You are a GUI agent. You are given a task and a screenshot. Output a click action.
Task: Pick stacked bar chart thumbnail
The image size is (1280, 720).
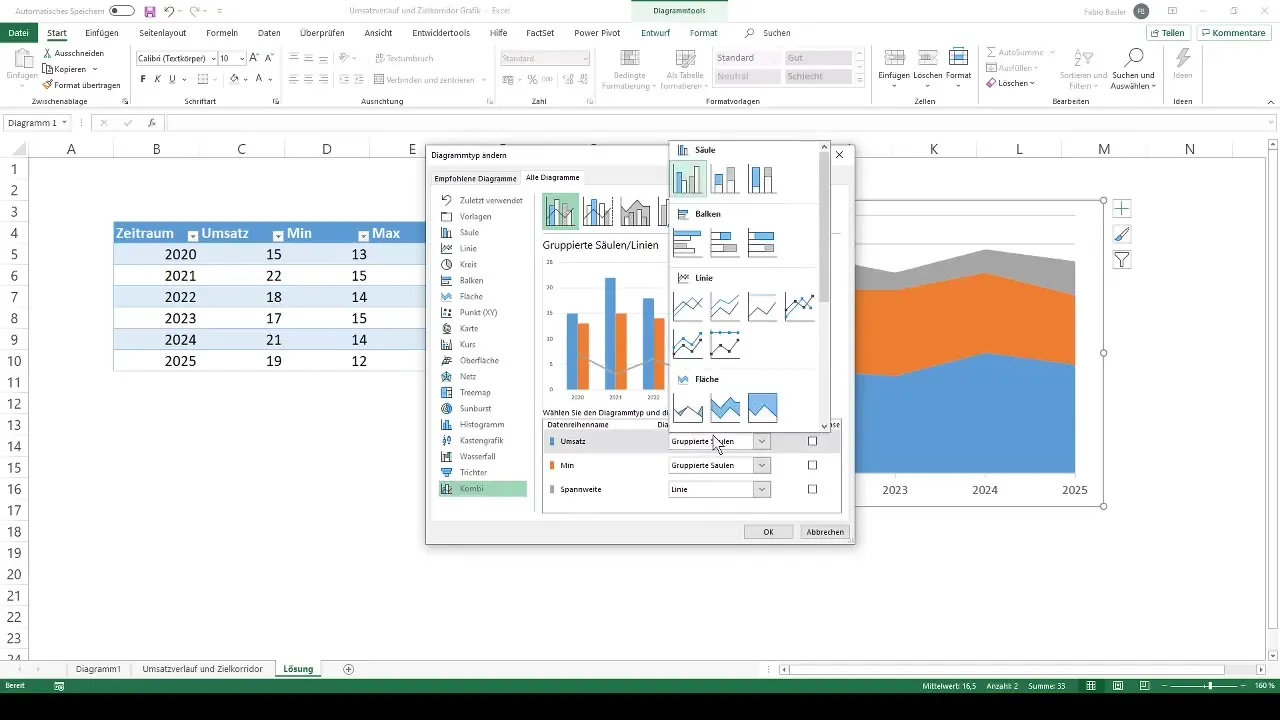point(725,243)
